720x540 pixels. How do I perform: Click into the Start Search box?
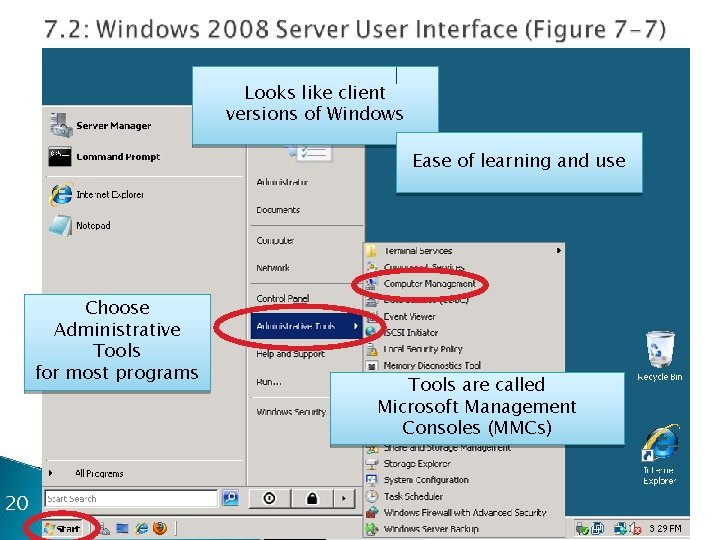[131, 499]
